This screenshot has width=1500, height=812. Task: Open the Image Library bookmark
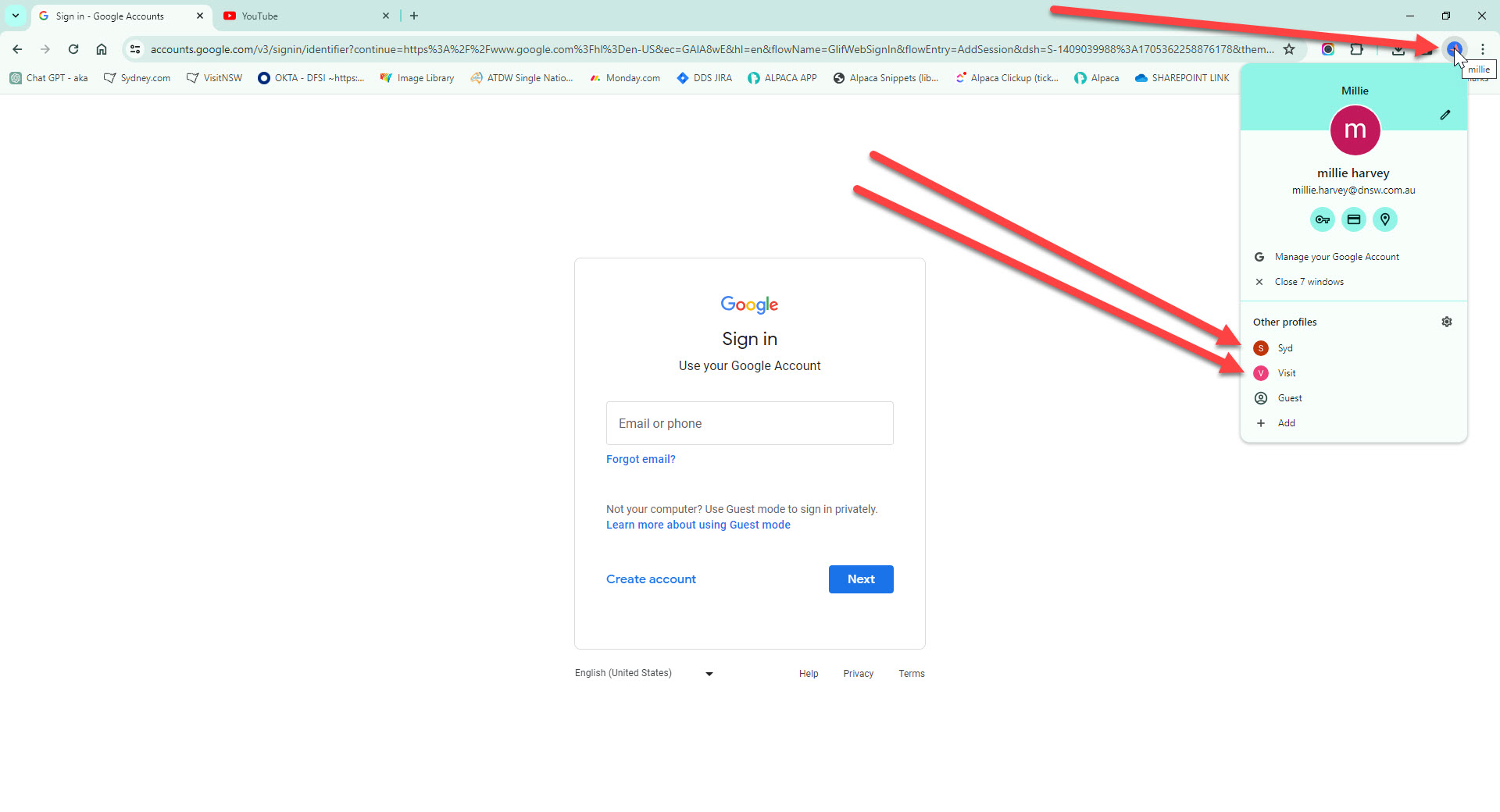pyautogui.click(x=417, y=78)
